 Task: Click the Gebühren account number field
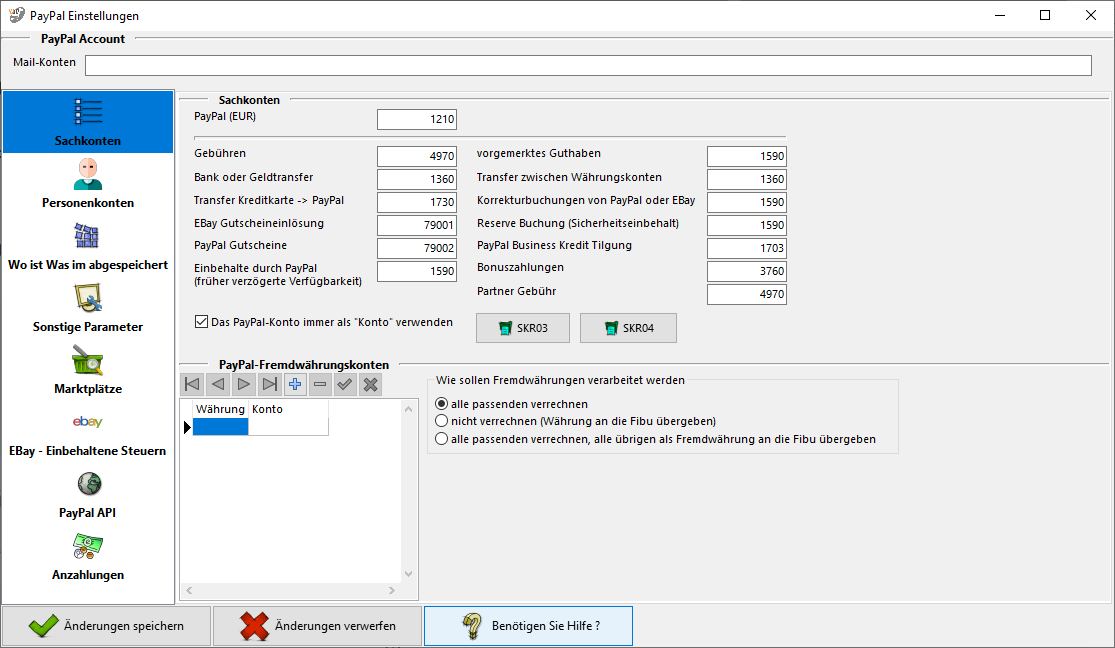[417, 156]
